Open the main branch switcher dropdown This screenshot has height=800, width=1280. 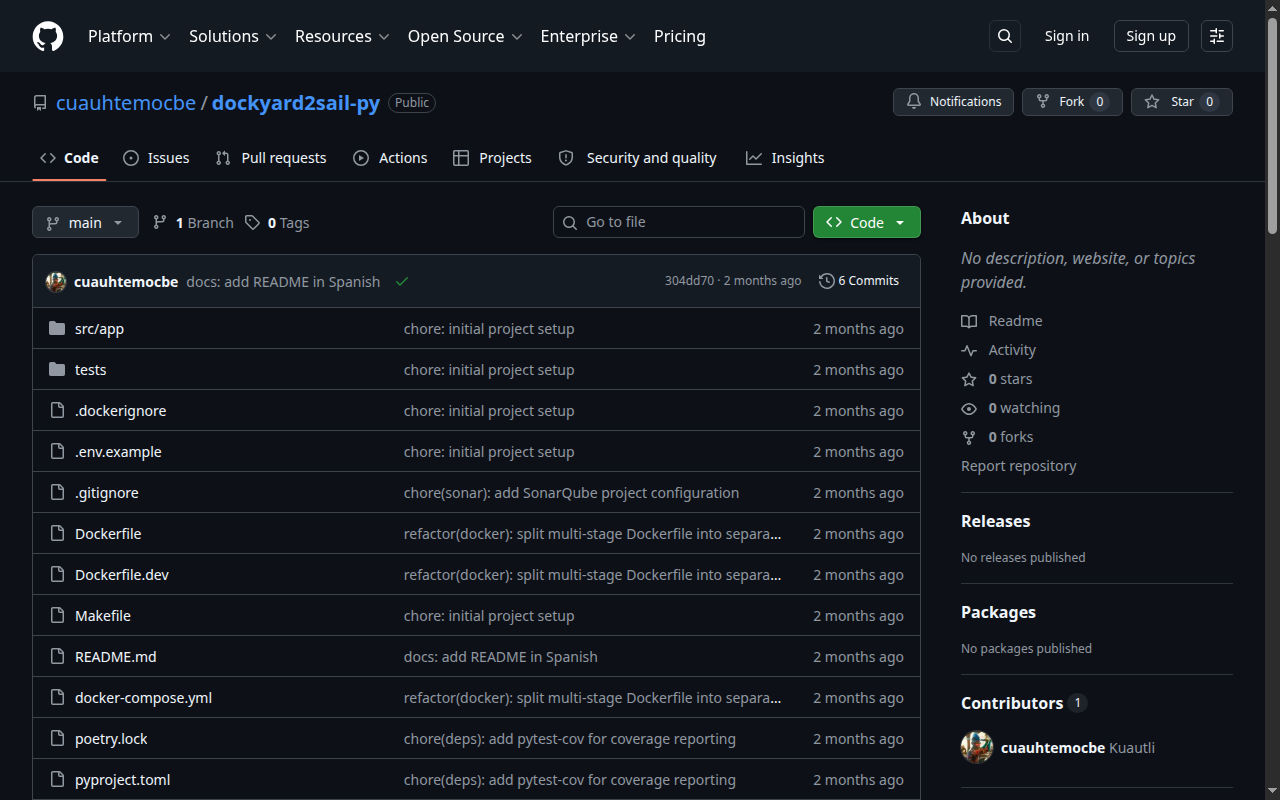pos(85,222)
